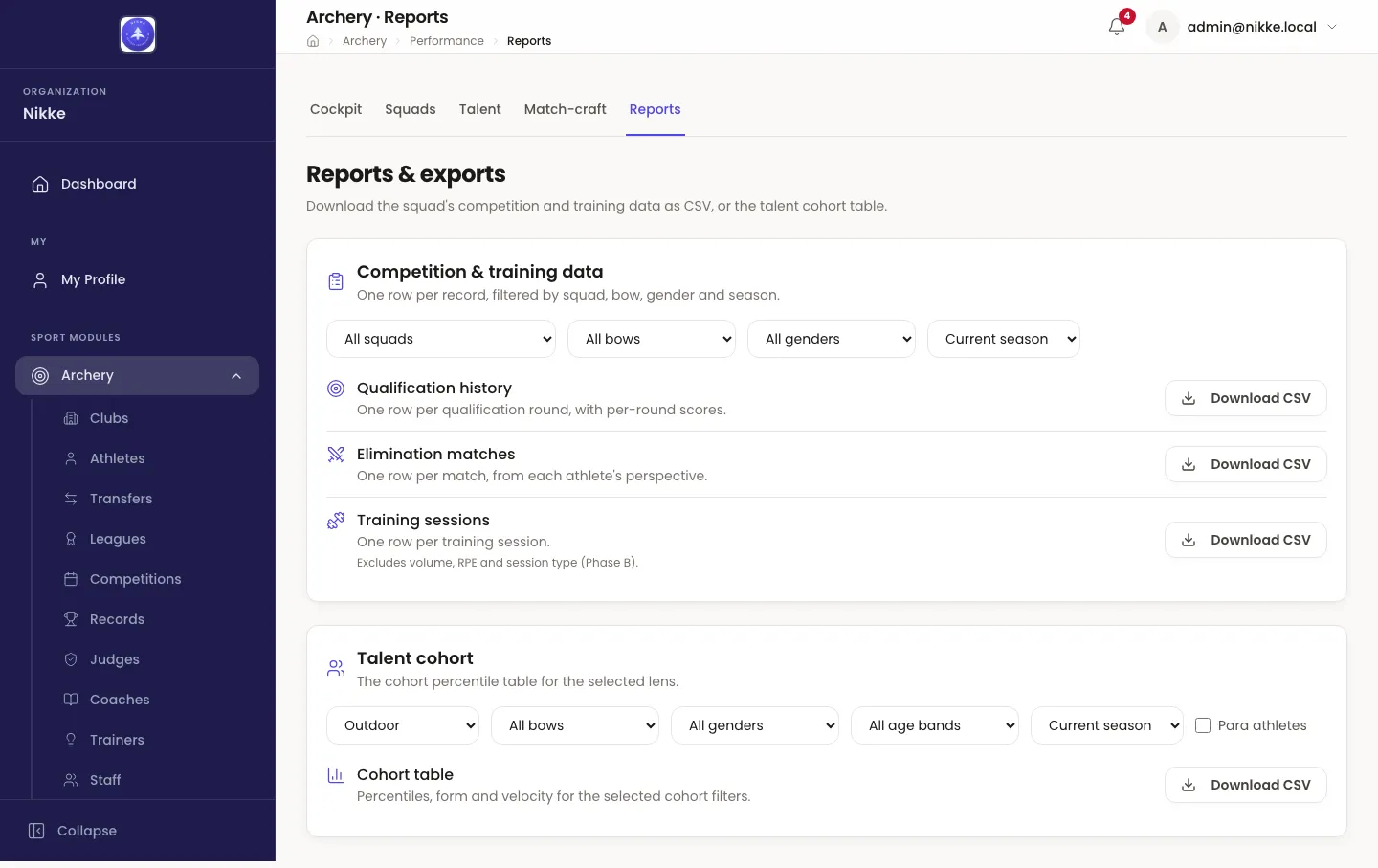
Task: Click the clipboard icon beside Competition & training data
Action: (x=336, y=281)
